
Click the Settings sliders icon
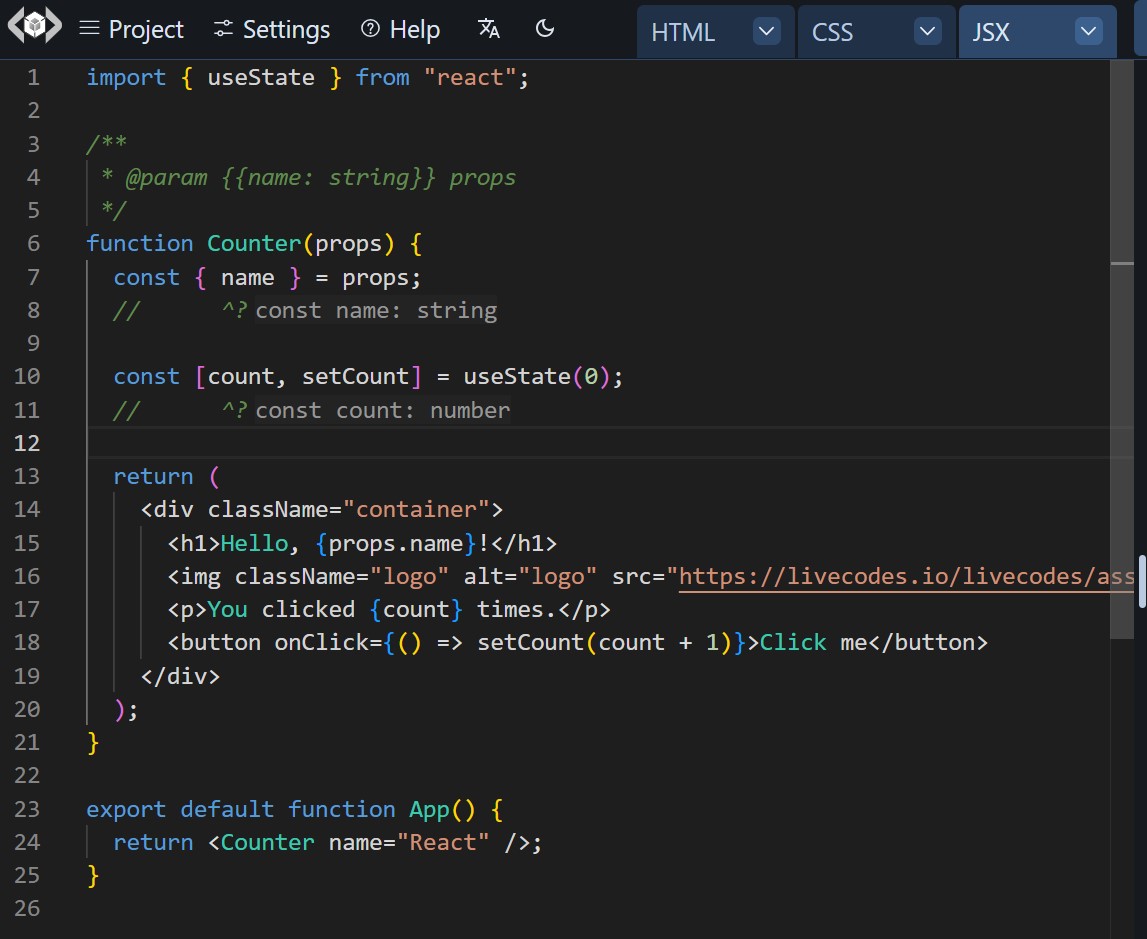(x=222, y=28)
